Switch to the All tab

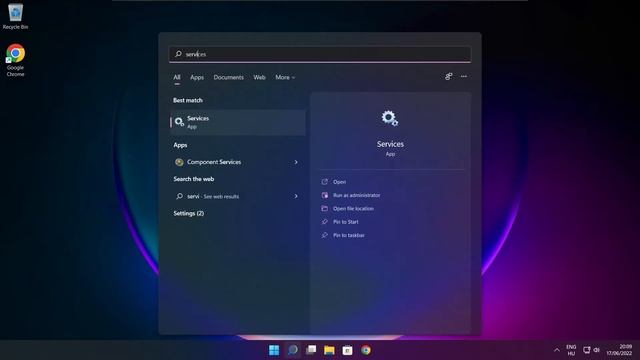coord(177,77)
